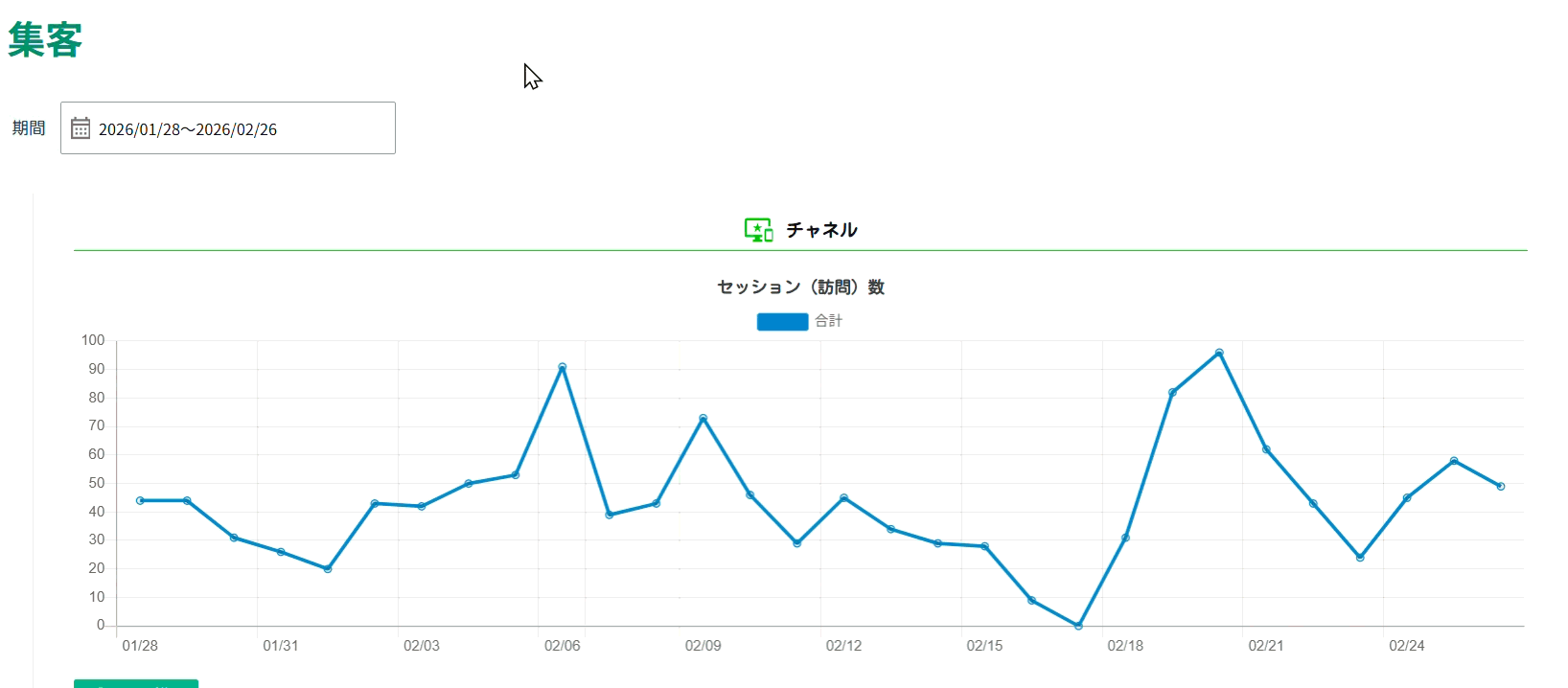
Task: Select the last data point on the chart
Action: 1501,487
